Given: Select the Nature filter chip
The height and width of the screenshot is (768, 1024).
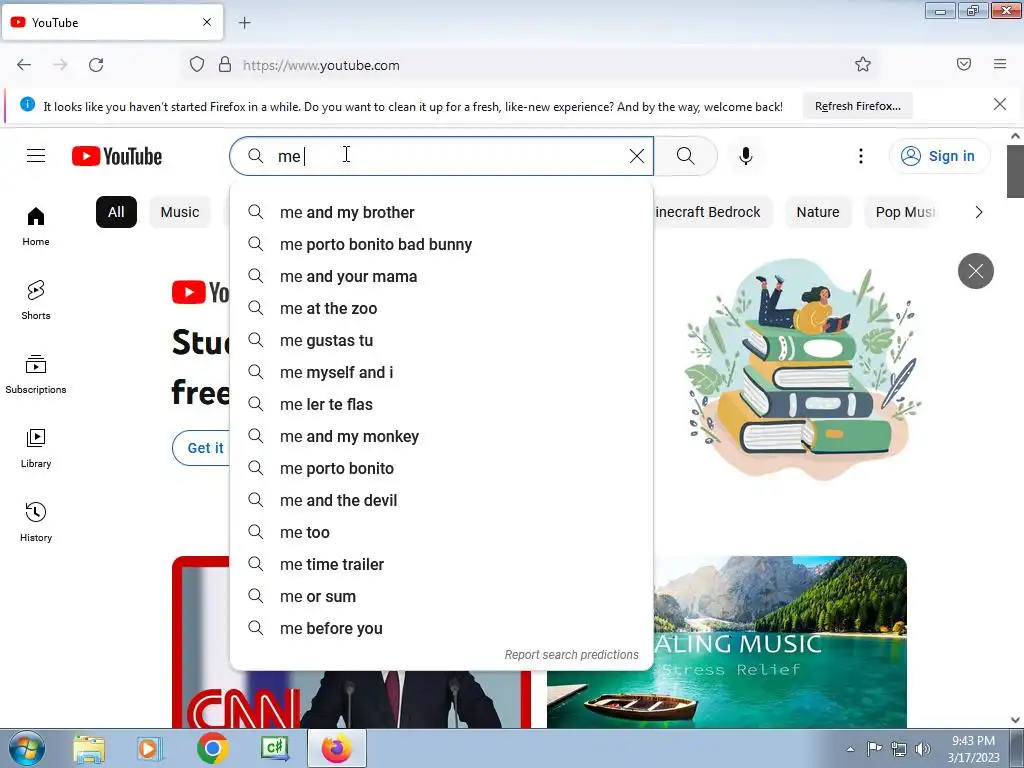Looking at the screenshot, I should pyautogui.click(x=818, y=212).
